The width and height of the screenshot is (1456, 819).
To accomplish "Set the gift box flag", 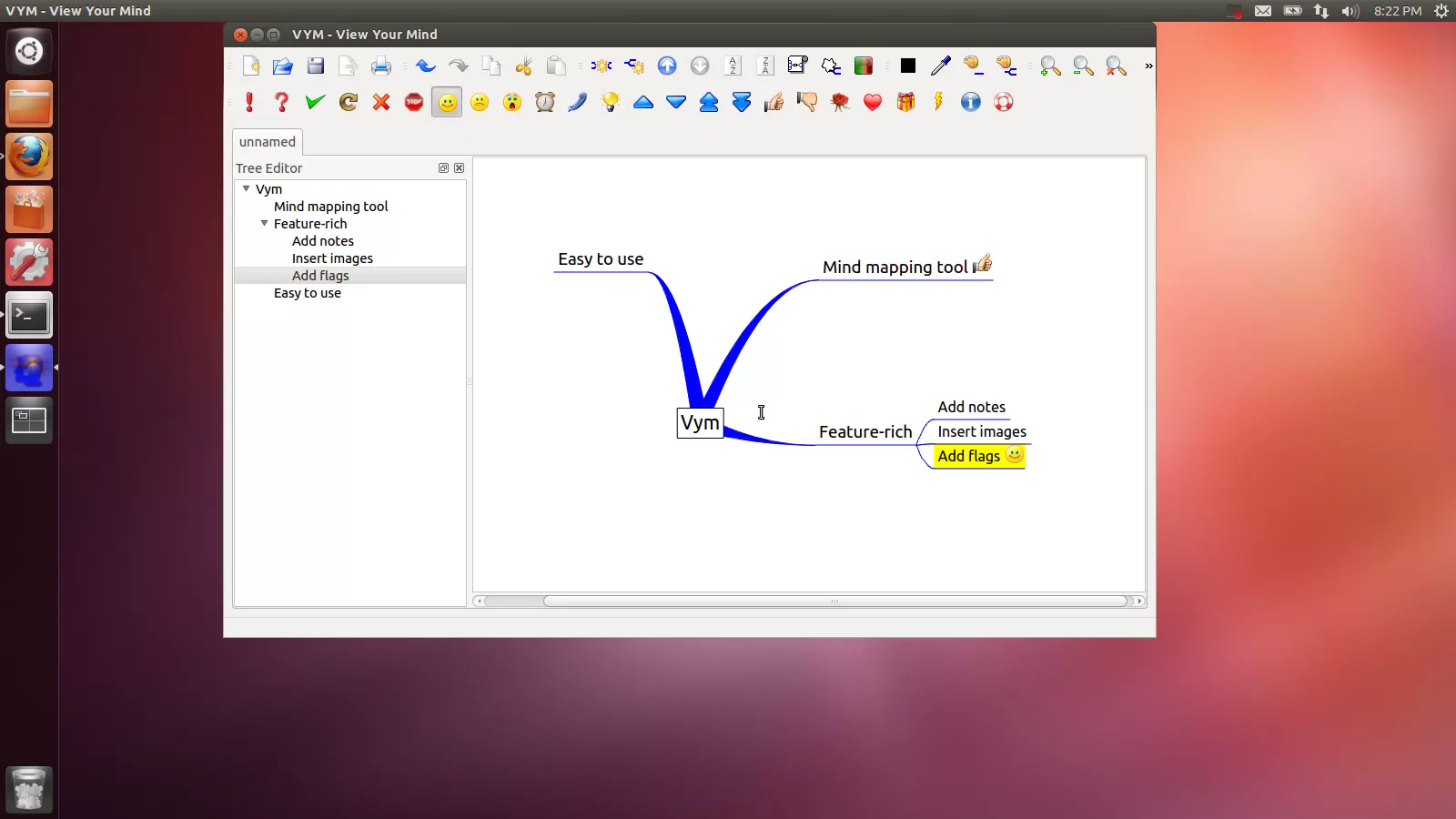I will coord(905,102).
